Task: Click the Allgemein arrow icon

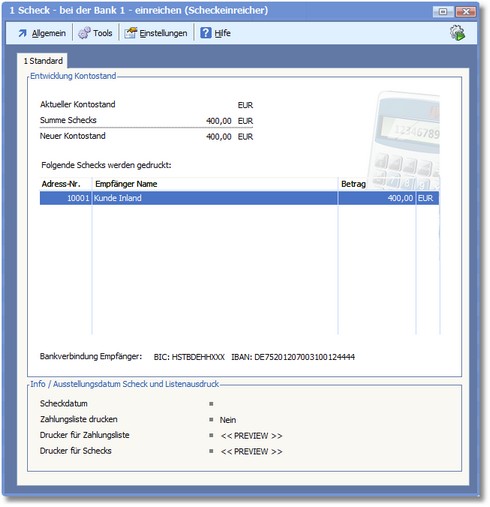Action: pos(23,33)
